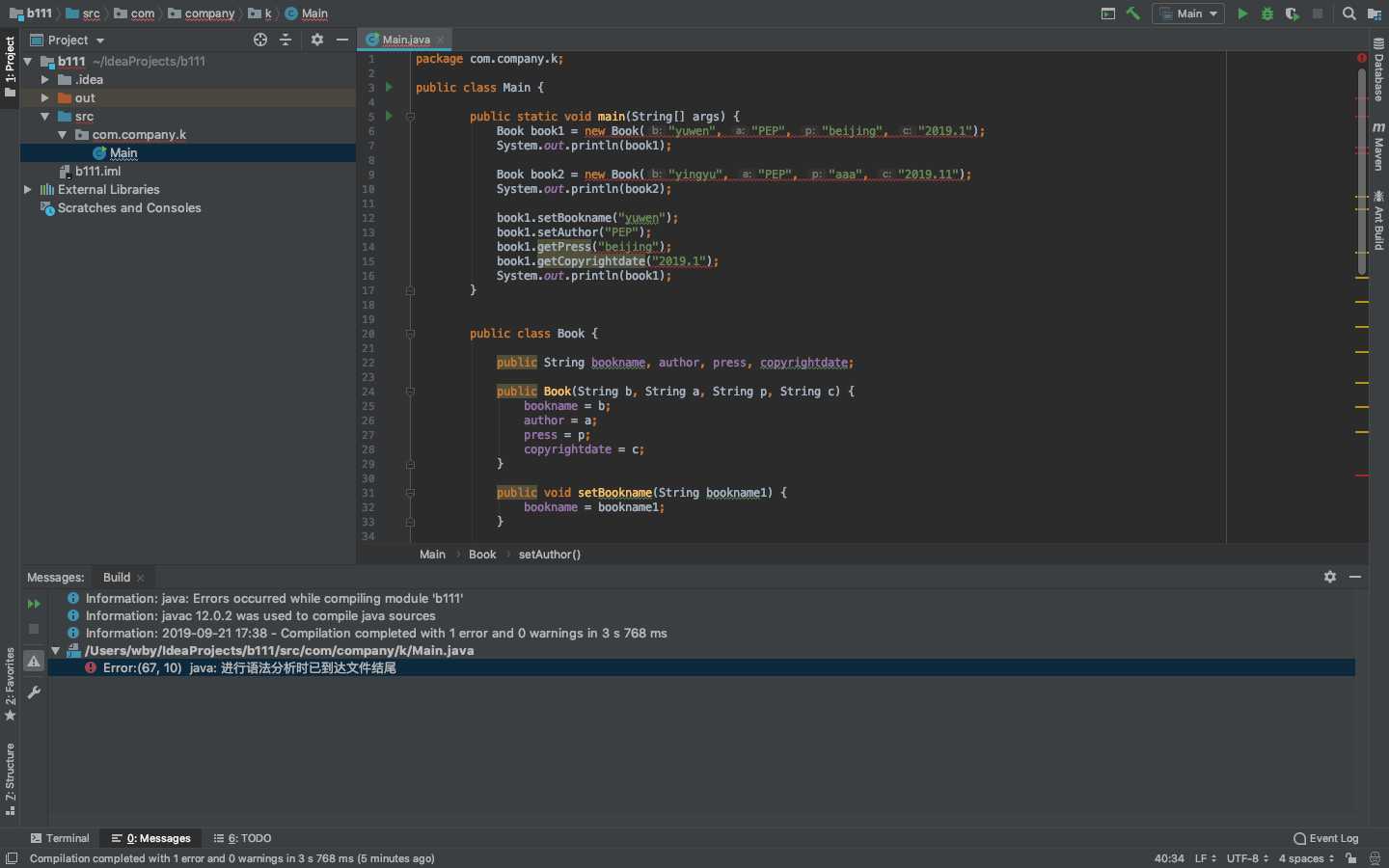This screenshot has width=1389, height=868.
Task: Select Main class in project tree
Action: [x=123, y=152]
